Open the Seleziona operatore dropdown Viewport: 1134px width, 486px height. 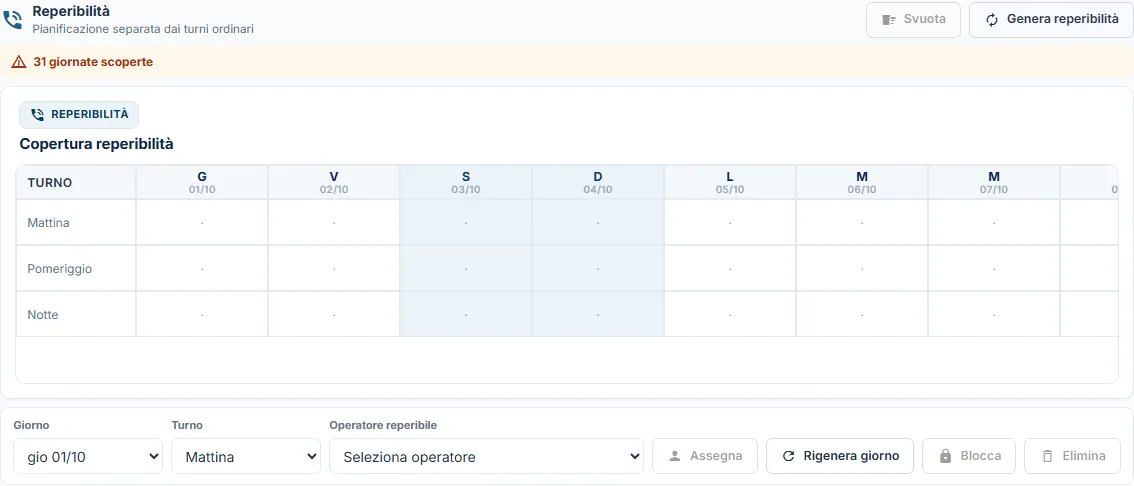pyautogui.click(x=486, y=456)
